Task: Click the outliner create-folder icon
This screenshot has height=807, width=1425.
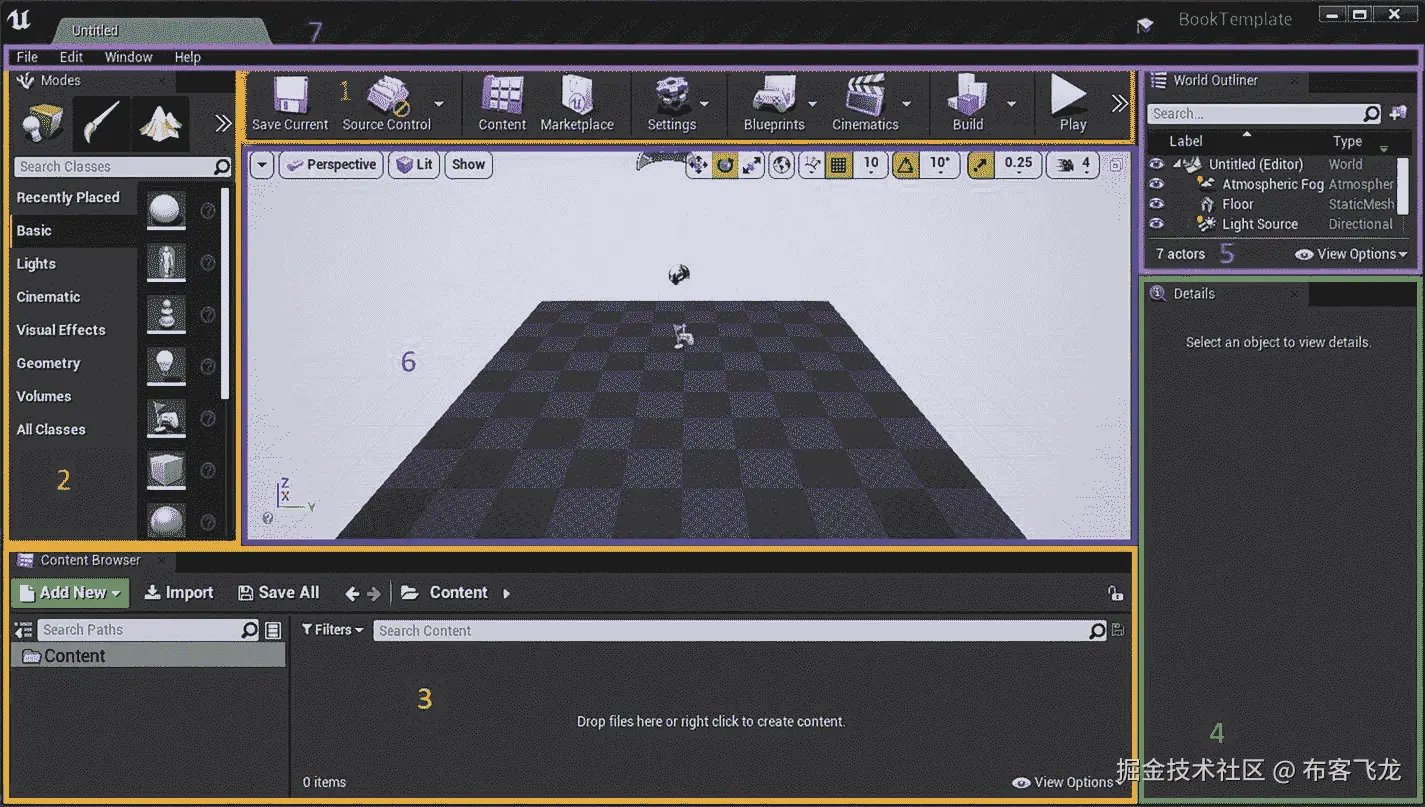Action: click(1398, 113)
